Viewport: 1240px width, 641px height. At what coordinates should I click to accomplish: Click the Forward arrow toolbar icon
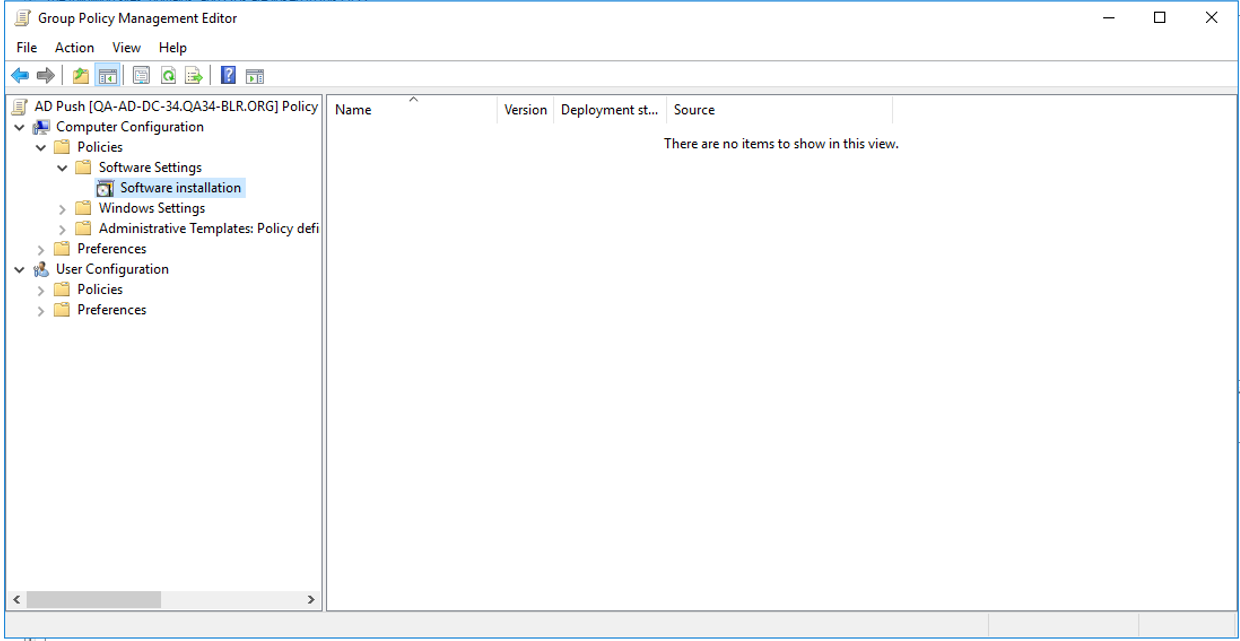pos(45,76)
